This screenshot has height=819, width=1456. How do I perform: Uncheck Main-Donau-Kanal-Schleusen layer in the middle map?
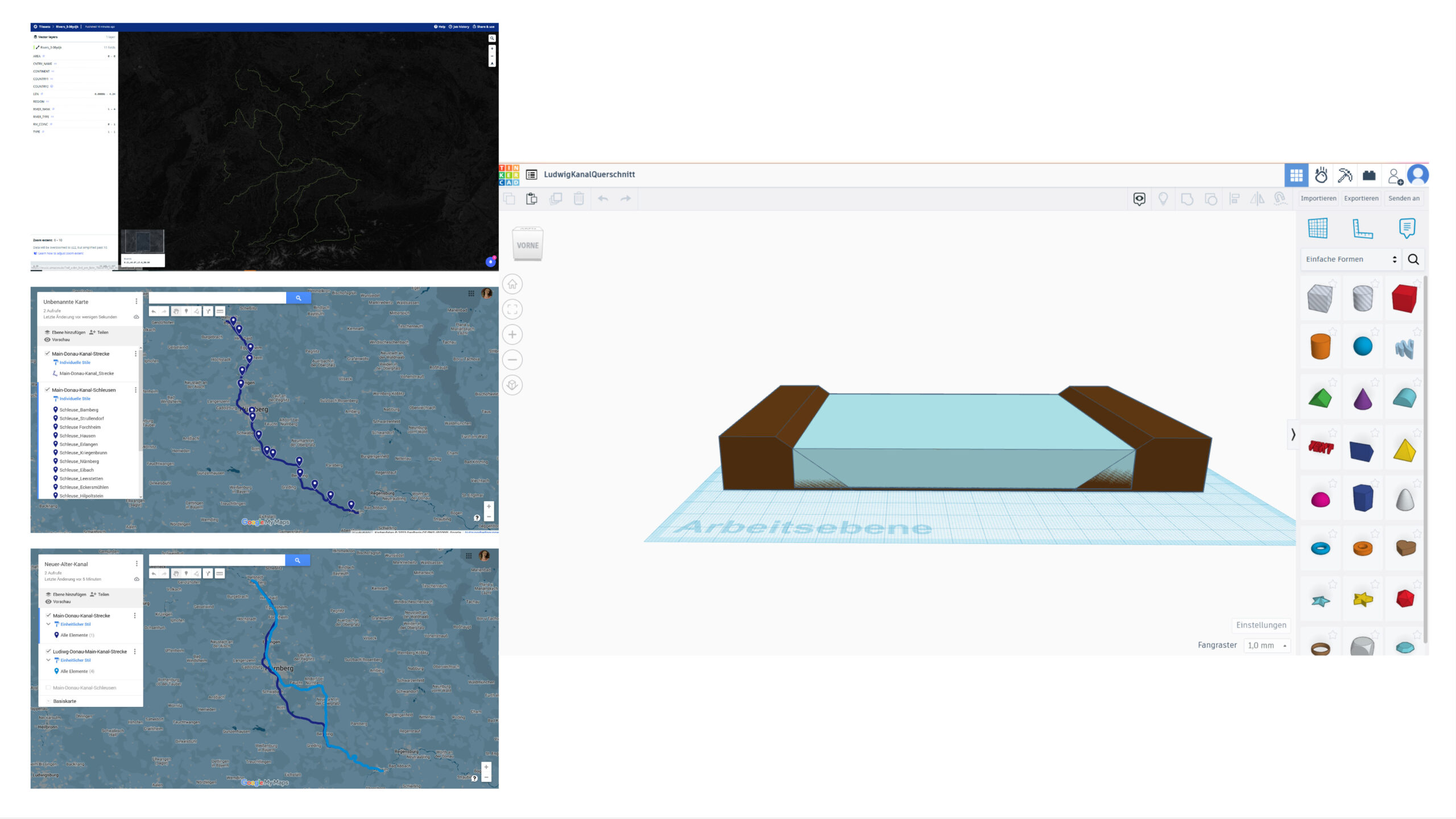(x=47, y=390)
